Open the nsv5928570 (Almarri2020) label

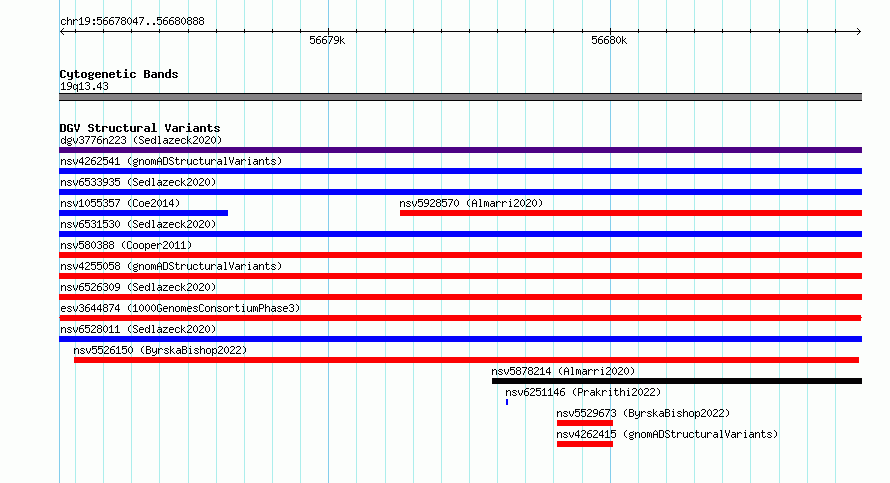471,203
